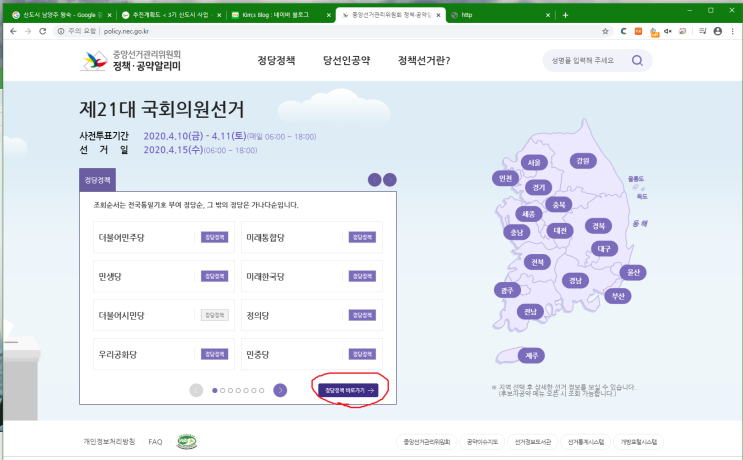Image resolution: width=743 pixels, height=460 pixels.
Task: Click the web accessibility mark badge in the footer
Action: coord(187,442)
